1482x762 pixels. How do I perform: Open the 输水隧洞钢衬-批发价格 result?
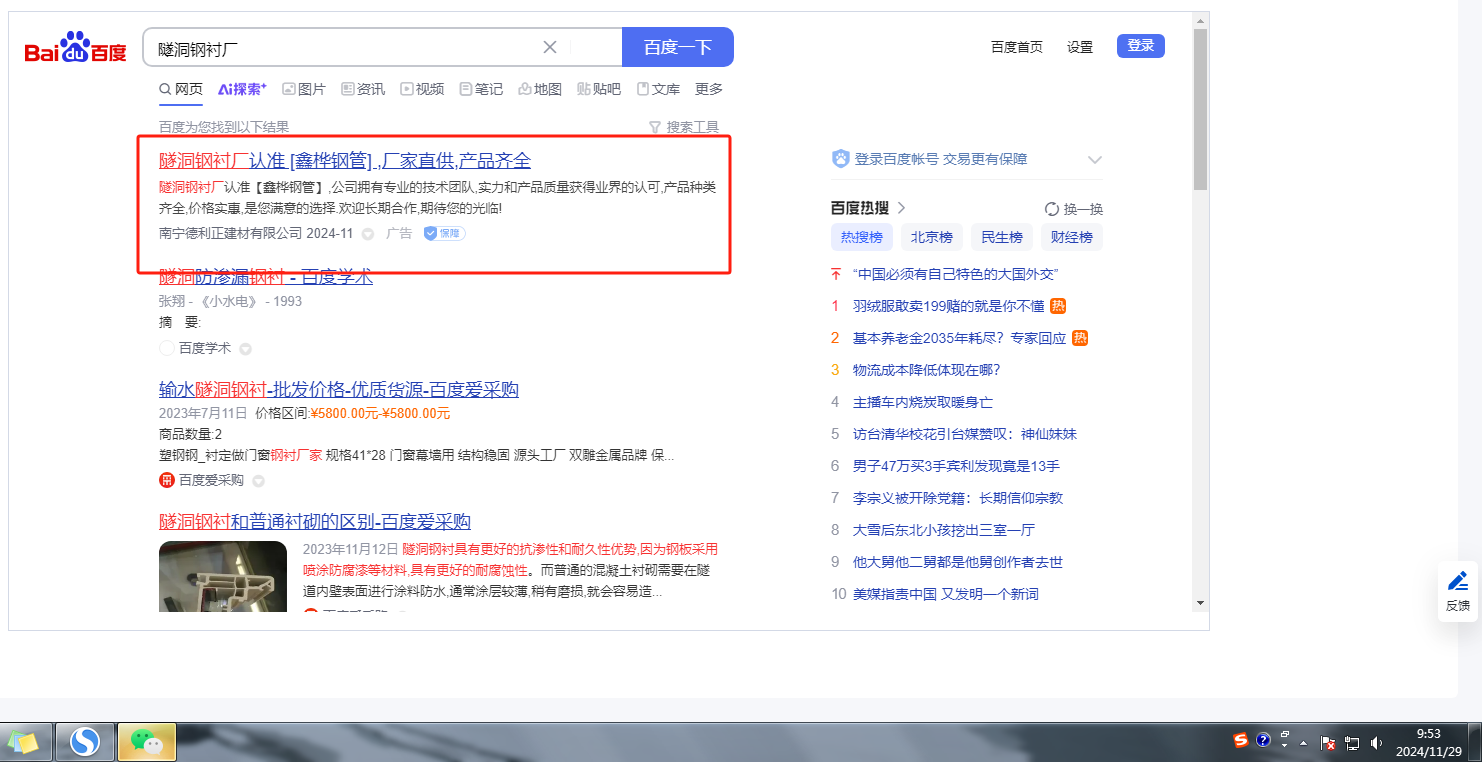coord(339,390)
